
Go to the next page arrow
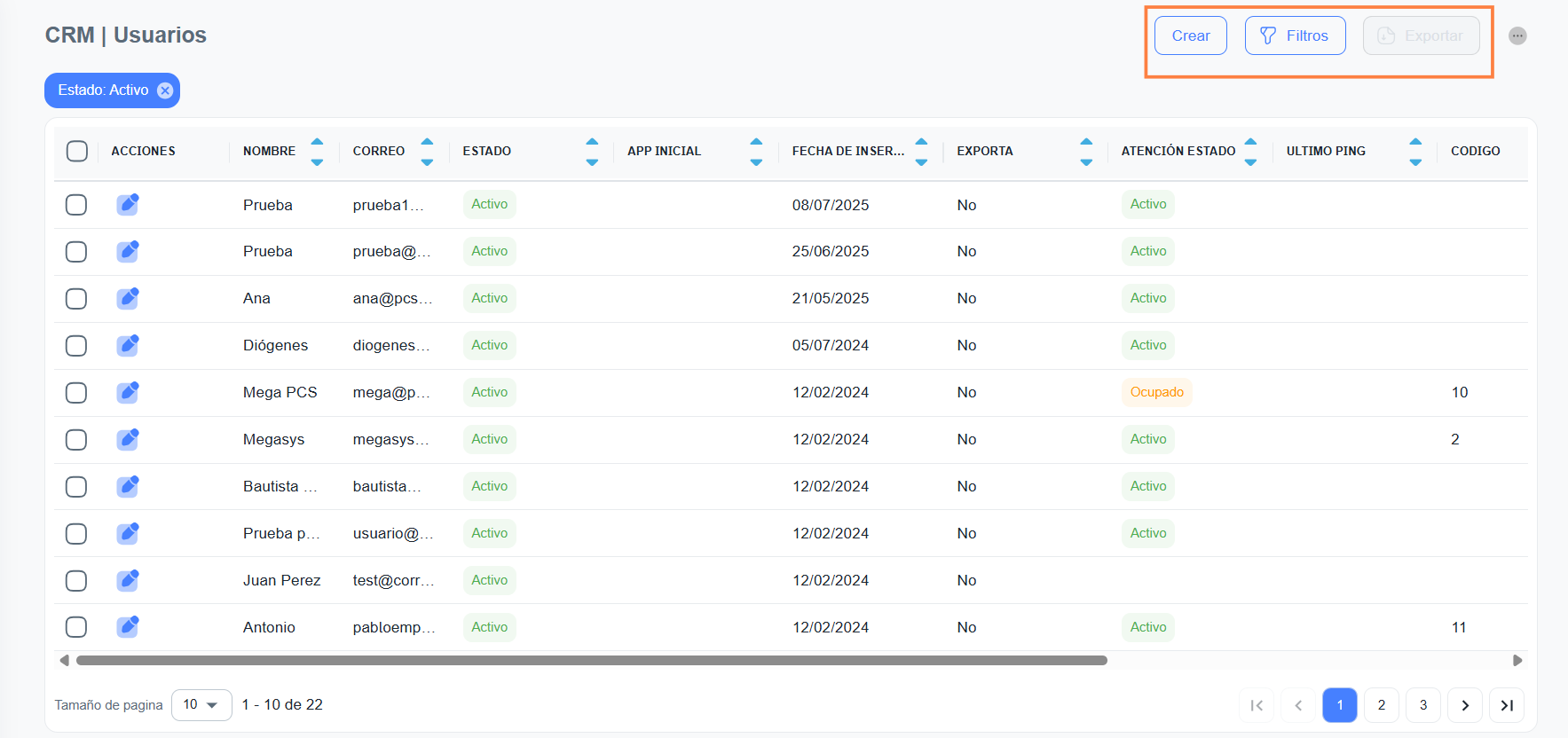pos(1464,705)
